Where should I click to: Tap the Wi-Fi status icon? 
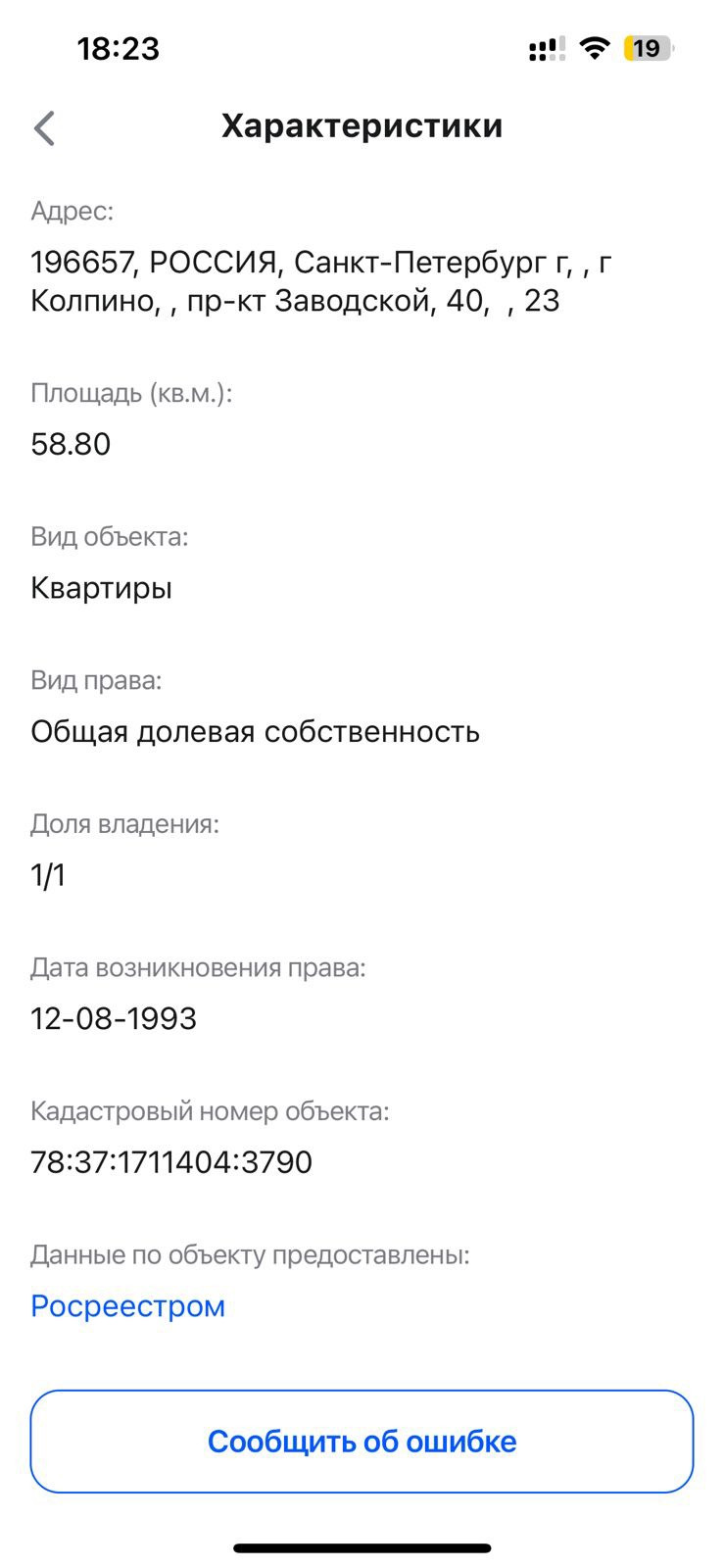coord(594,48)
